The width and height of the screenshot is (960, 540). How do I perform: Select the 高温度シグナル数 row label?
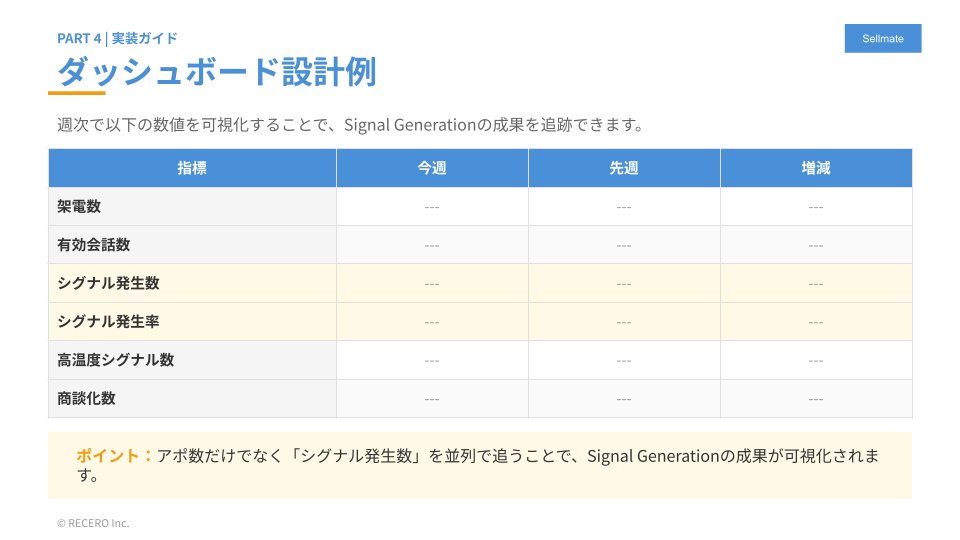[116, 360]
